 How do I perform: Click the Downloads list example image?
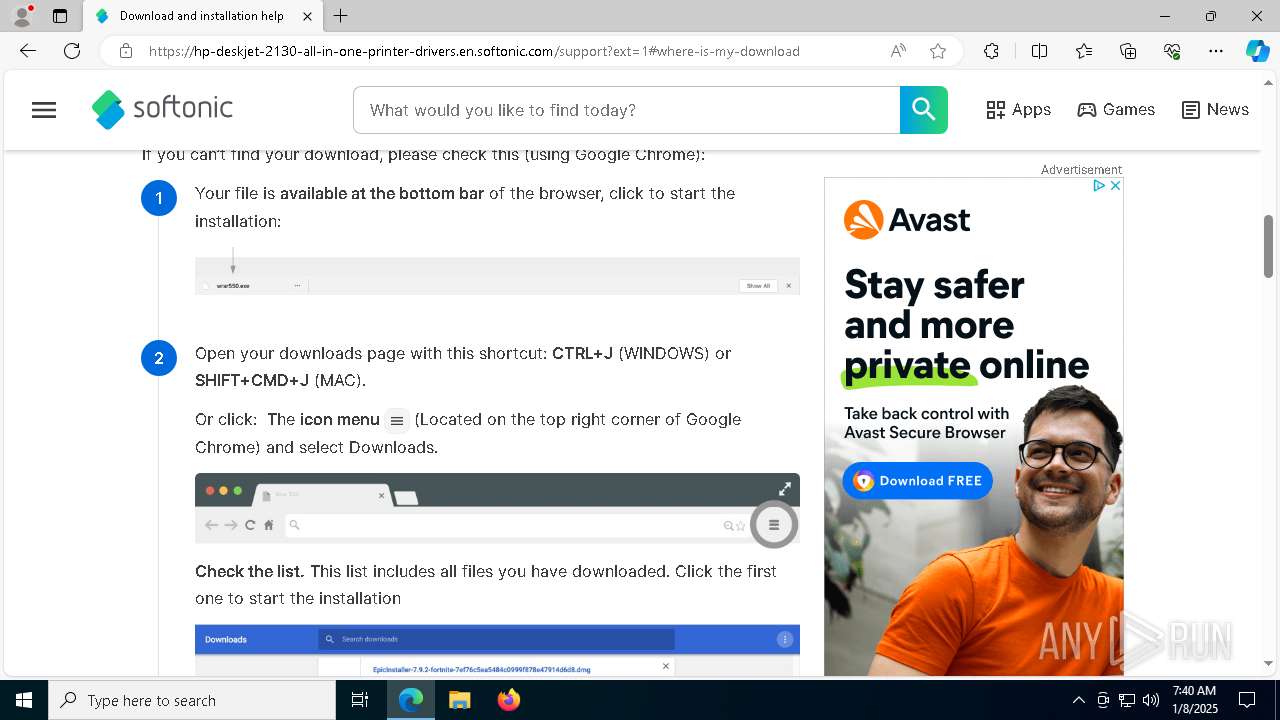point(497,650)
